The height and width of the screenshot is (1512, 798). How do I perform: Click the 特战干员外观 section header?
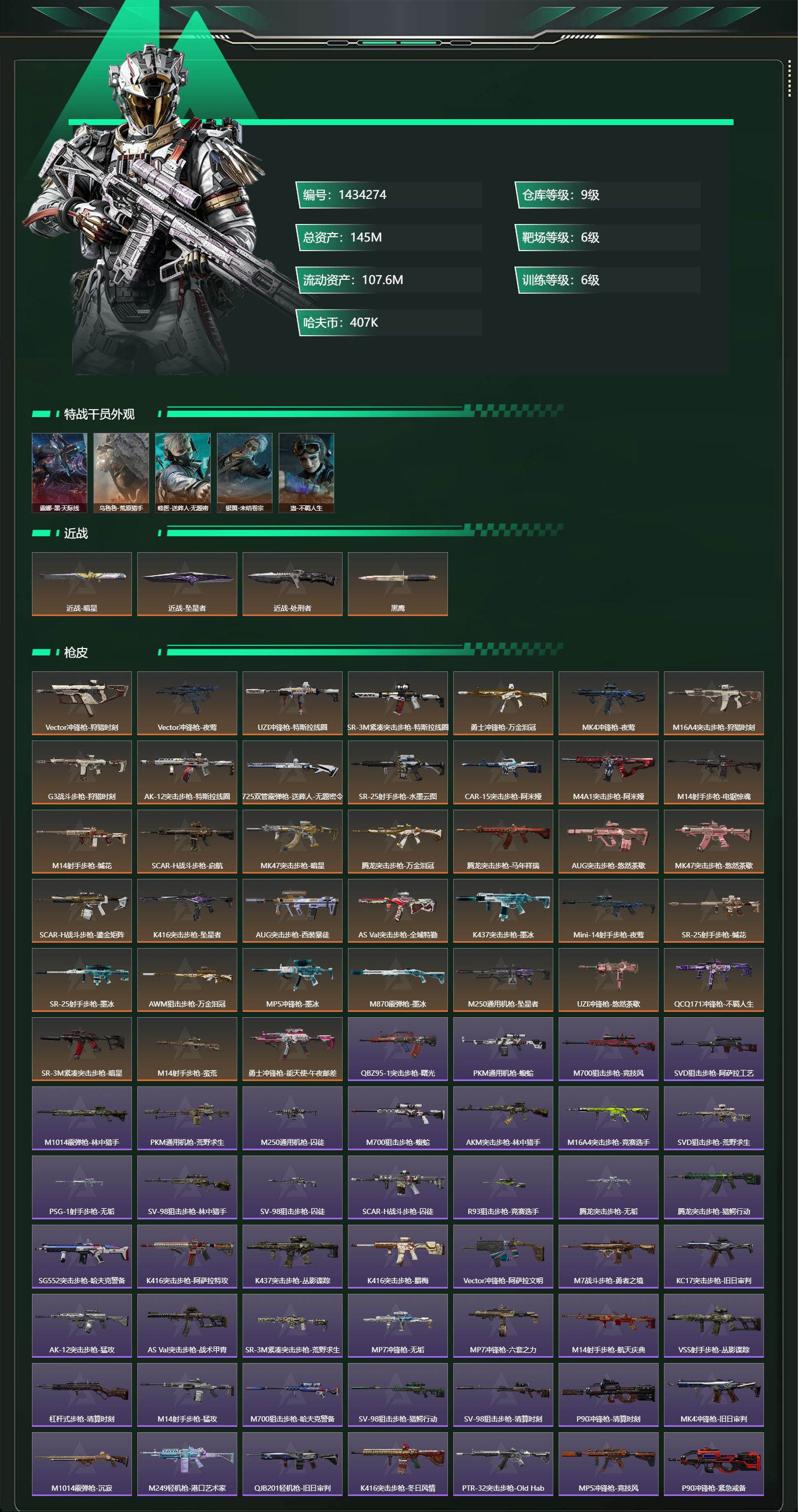pos(99,414)
